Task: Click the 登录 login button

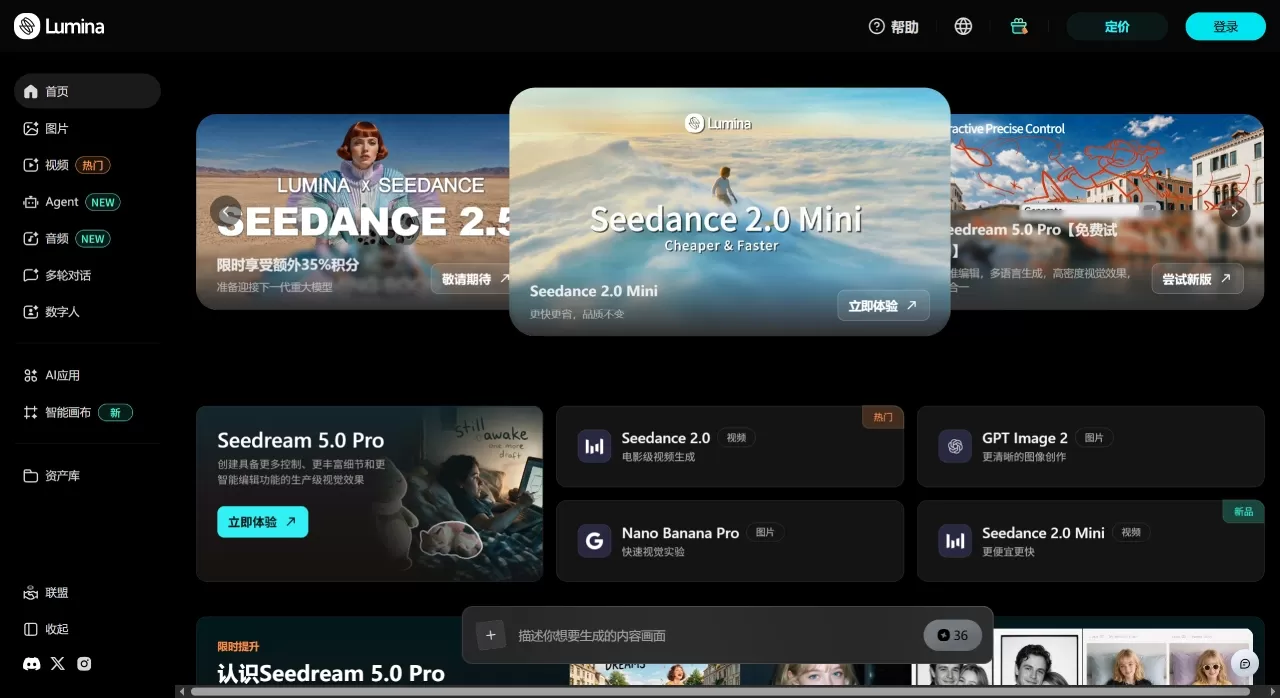Action: tap(1226, 27)
